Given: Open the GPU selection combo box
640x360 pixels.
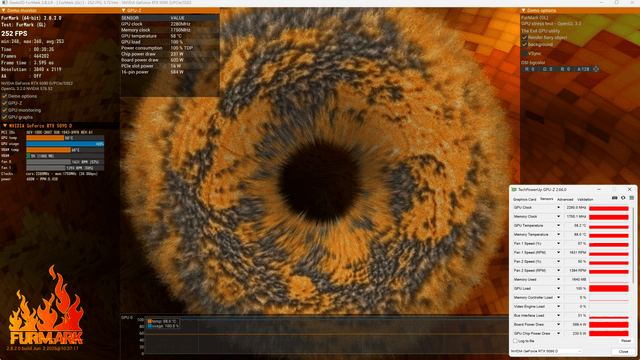Looking at the screenshot, I should 546,351.
